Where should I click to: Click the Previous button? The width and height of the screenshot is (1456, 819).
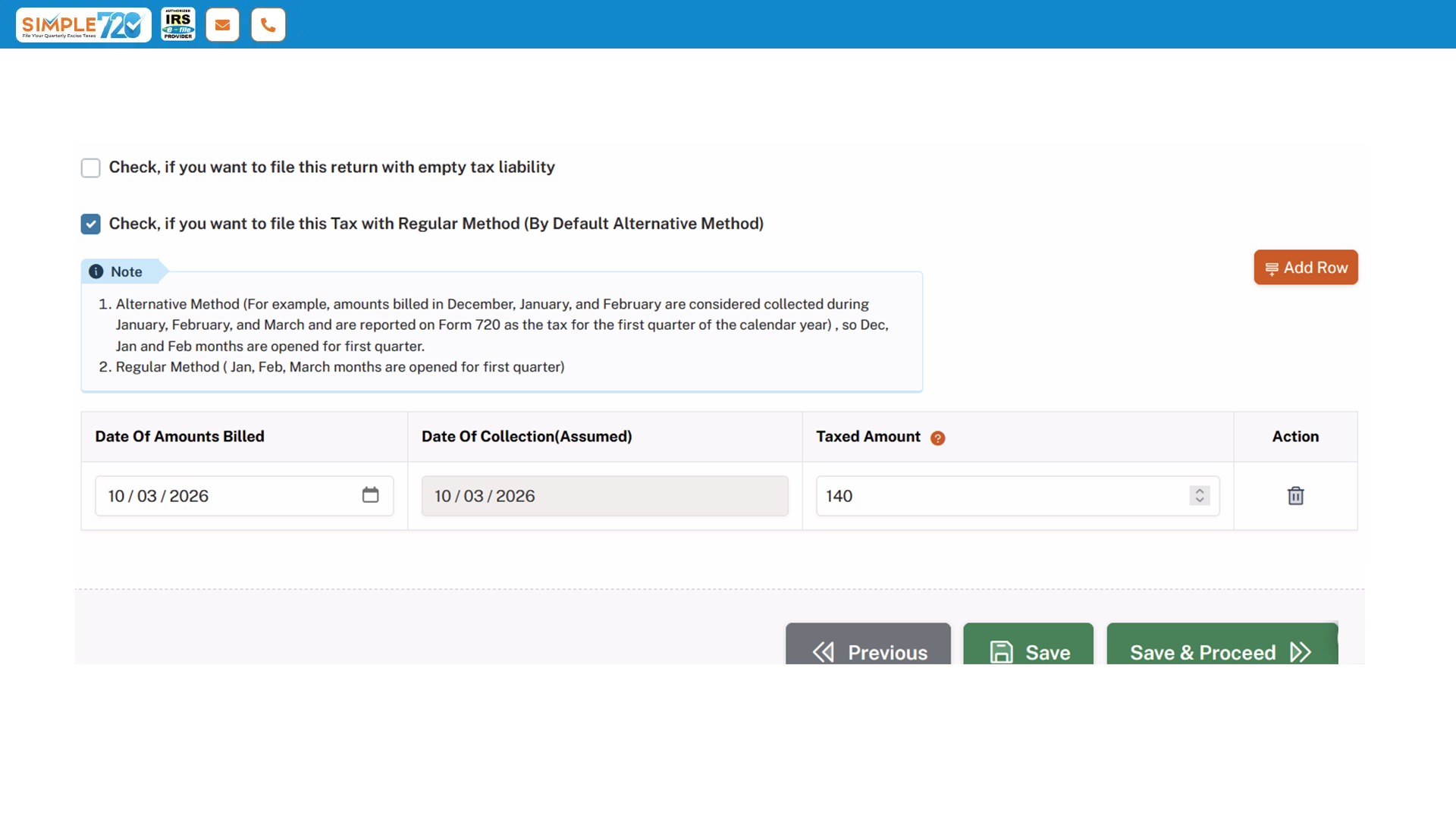[x=868, y=645]
